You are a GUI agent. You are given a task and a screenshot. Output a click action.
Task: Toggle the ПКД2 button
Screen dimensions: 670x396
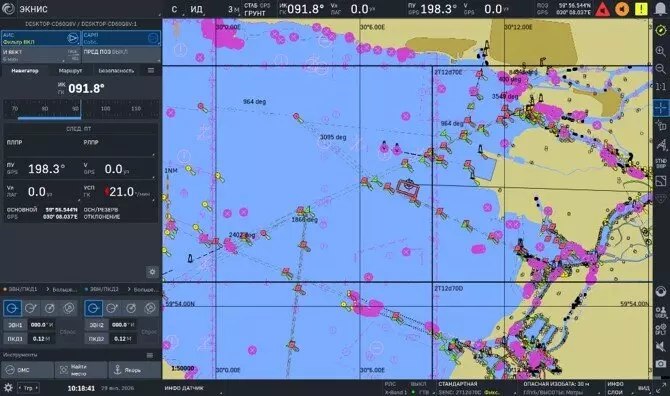pyautogui.click(x=97, y=339)
